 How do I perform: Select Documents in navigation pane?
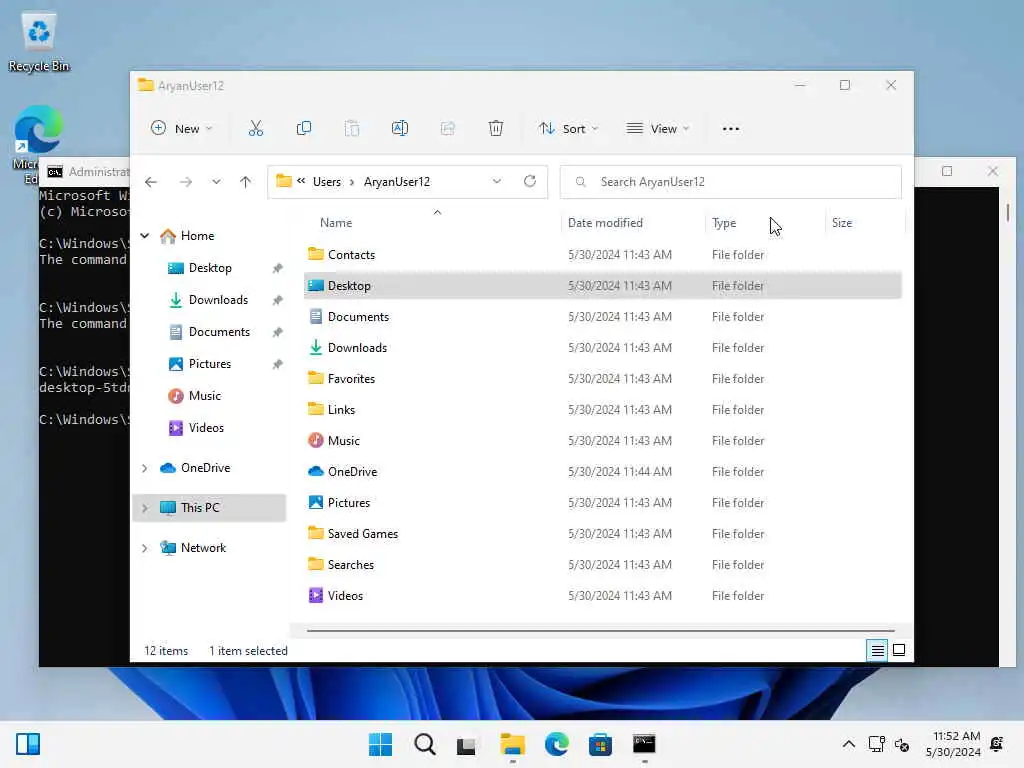click(x=219, y=332)
